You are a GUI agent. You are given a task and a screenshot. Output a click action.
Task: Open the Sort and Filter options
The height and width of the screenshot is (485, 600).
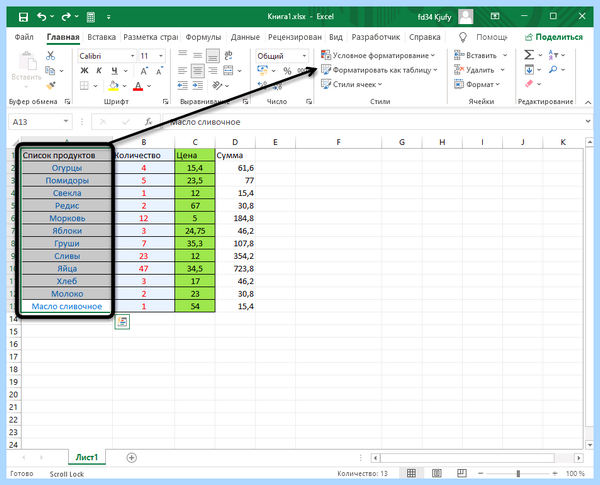553,55
